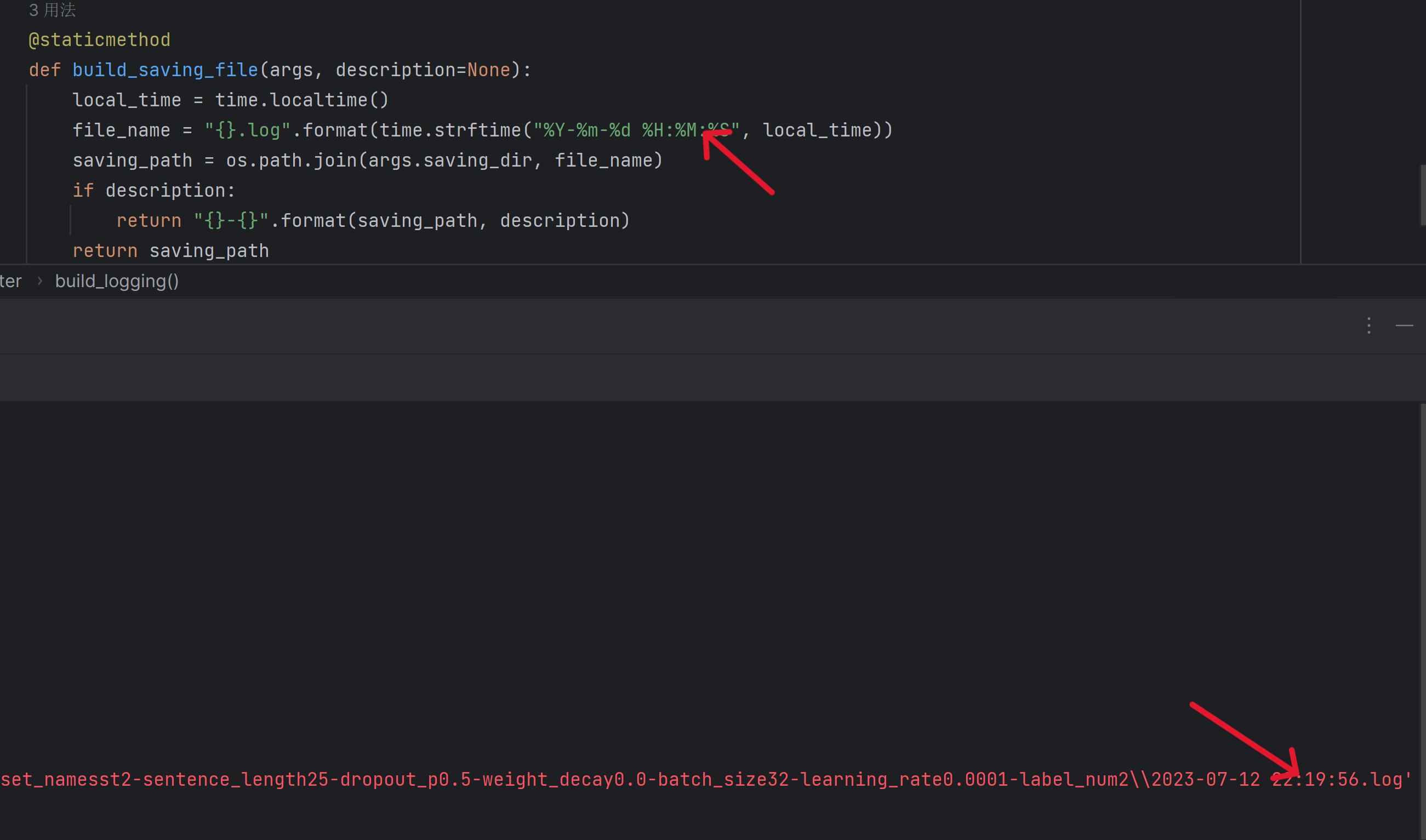Click the @staticmethod decorator
This screenshot has width=1426, height=840.
[99, 39]
